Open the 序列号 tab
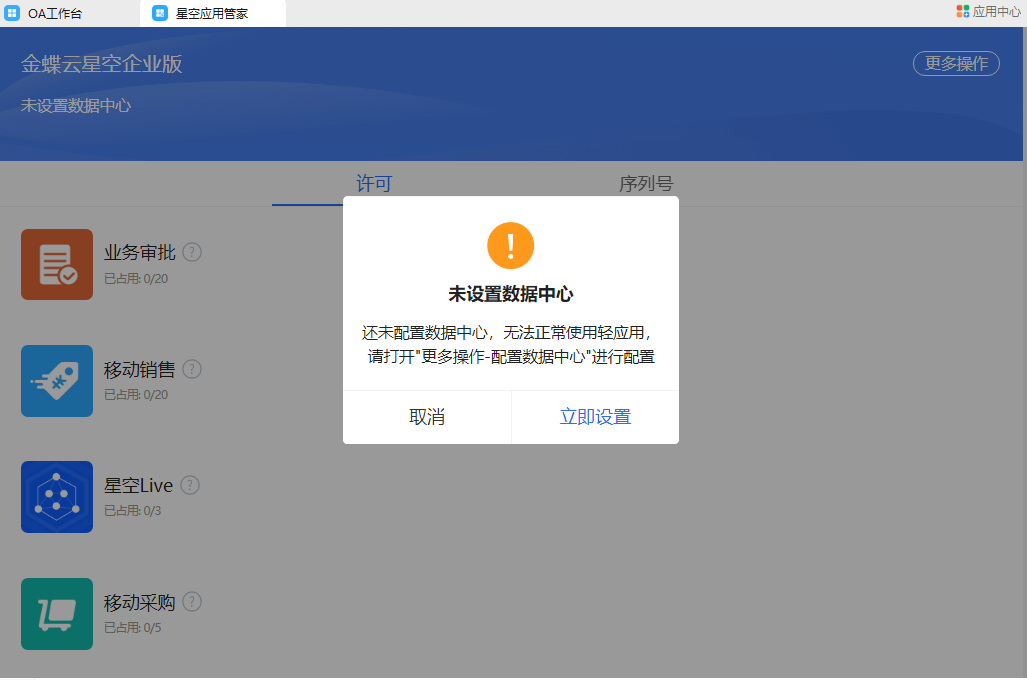The width and height of the screenshot is (1027, 680). click(x=646, y=184)
